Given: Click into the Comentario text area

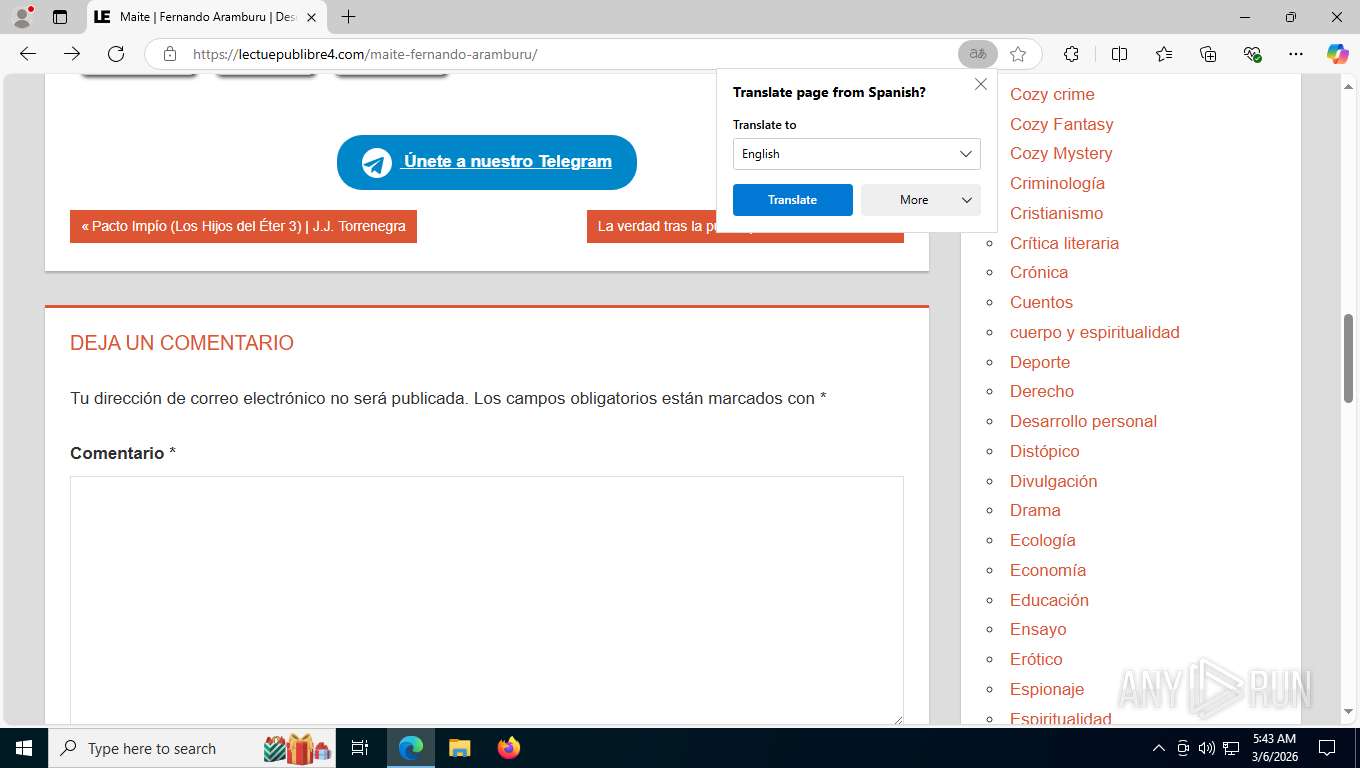Looking at the screenshot, I should point(487,600).
